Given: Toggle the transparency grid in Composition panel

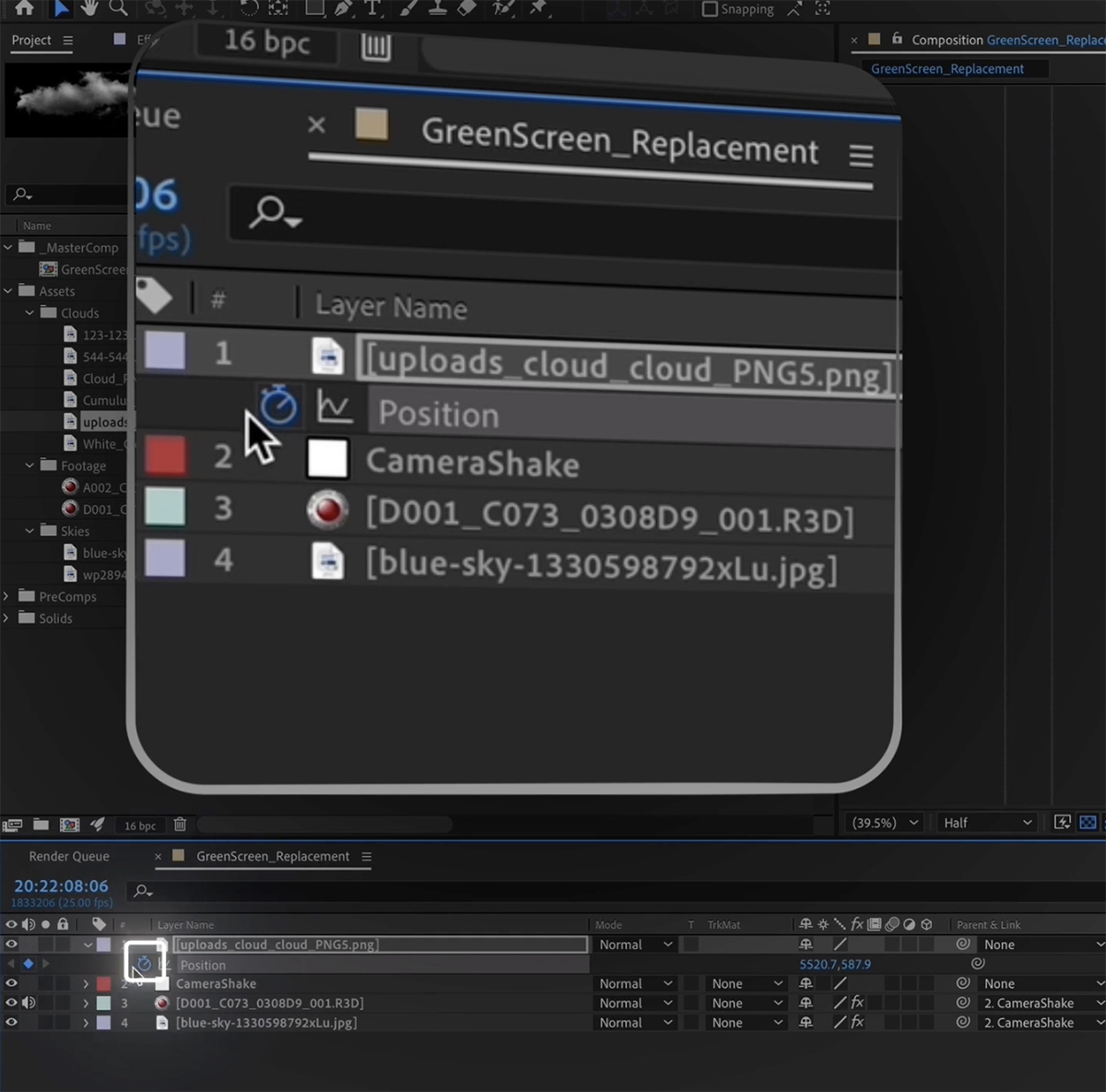Looking at the screenshot, I should tap(1088, 822).
